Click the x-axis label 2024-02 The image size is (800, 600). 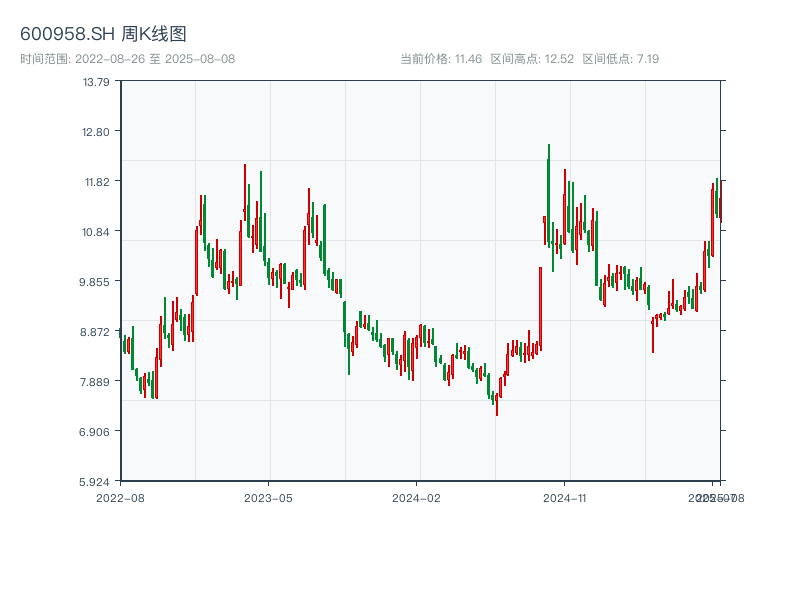coord(416,498)
